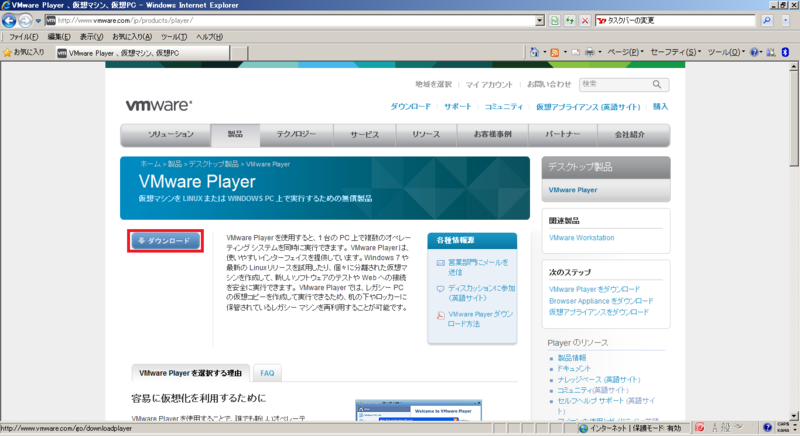Viewport: 800px width, 436px height.
Task: Click the blue help icon in the language bar
Action: (x=767, y=427)
